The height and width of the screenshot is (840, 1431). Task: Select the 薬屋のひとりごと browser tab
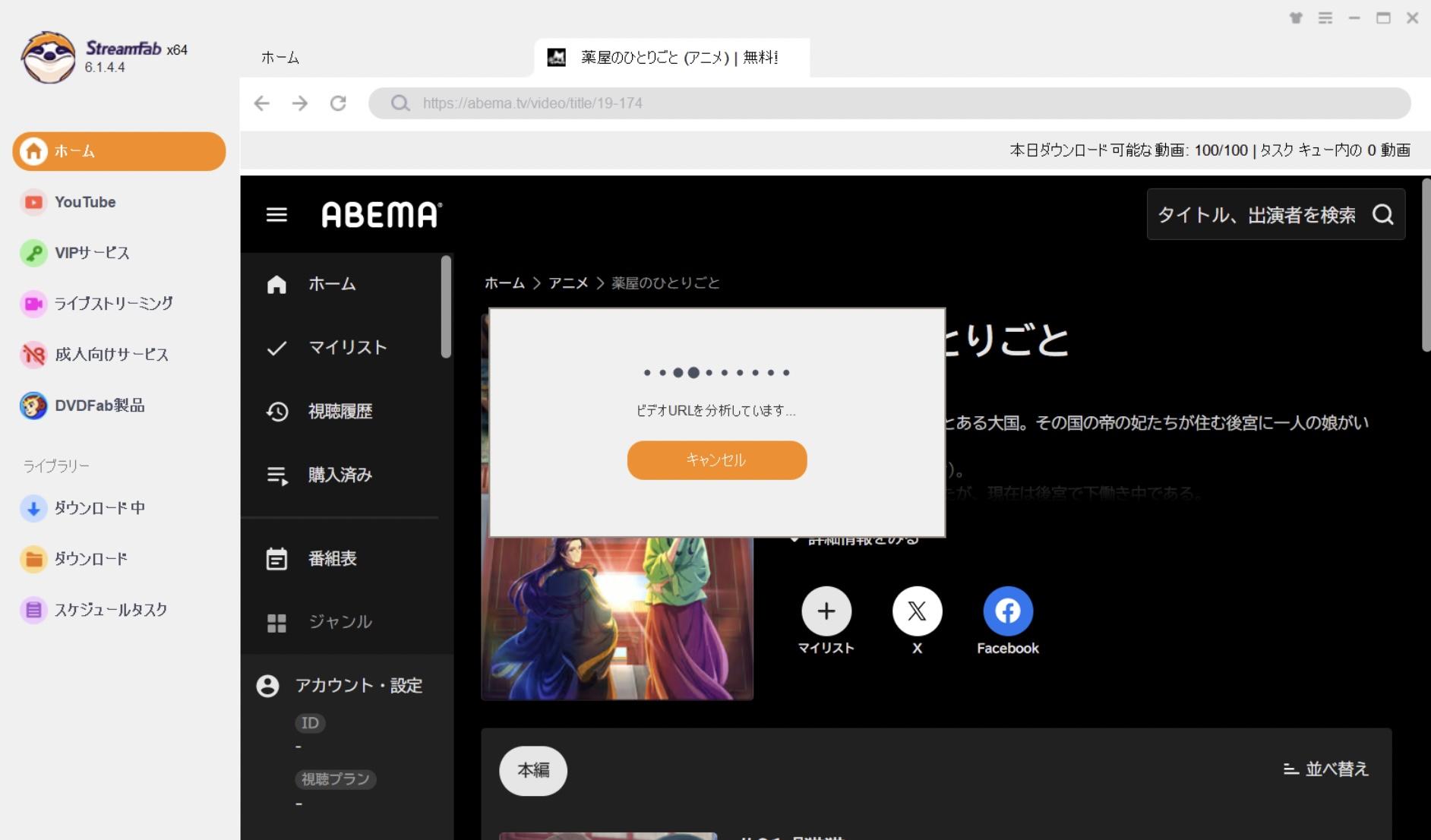pyautogui.click(x=671, y=58)
